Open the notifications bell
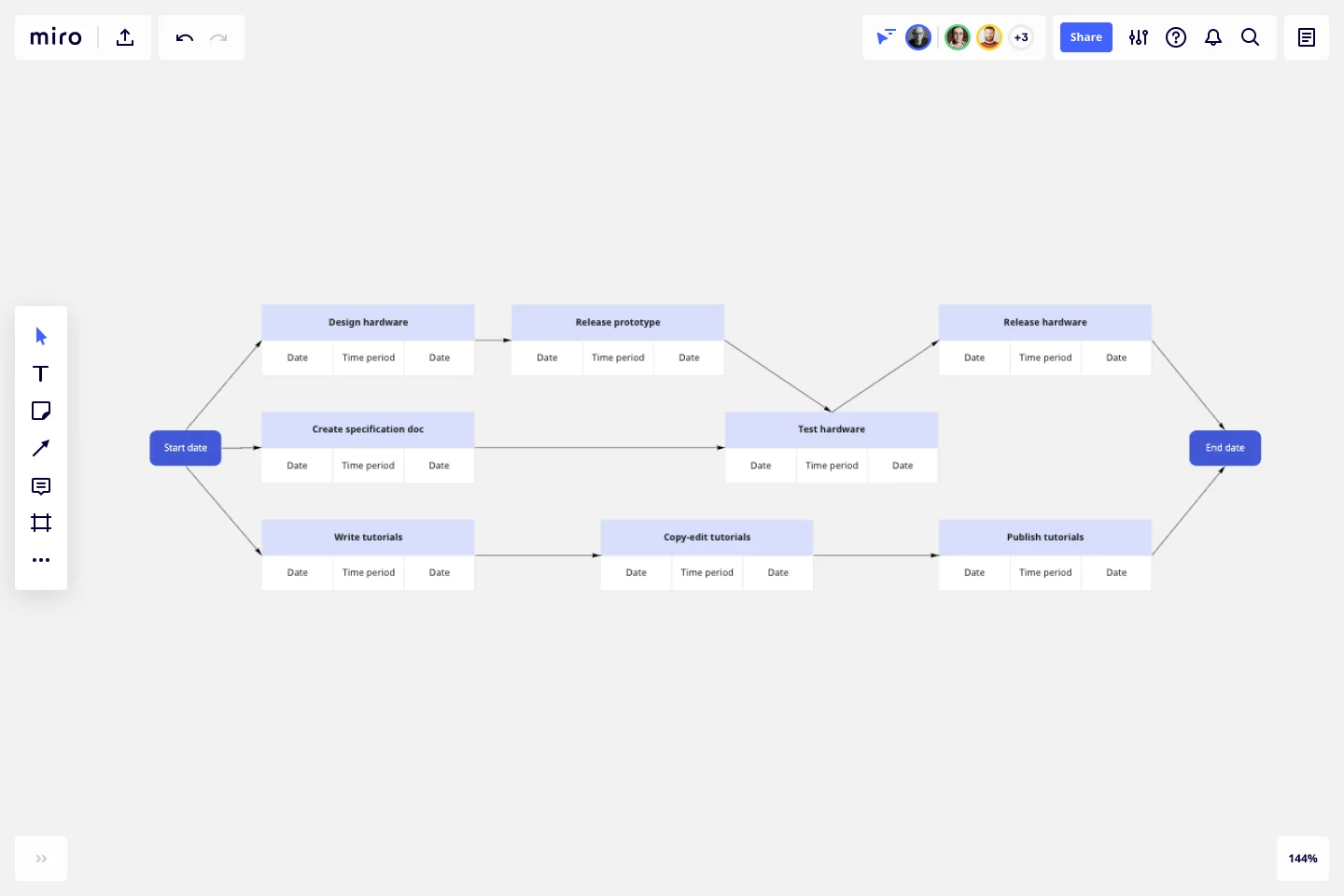 pos(1213,37)
